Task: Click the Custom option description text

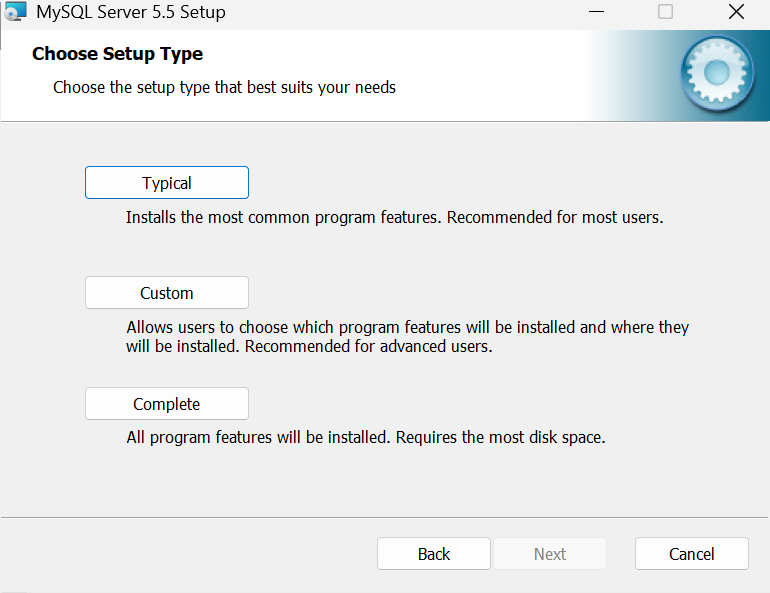Action: [x=407, y=337]
